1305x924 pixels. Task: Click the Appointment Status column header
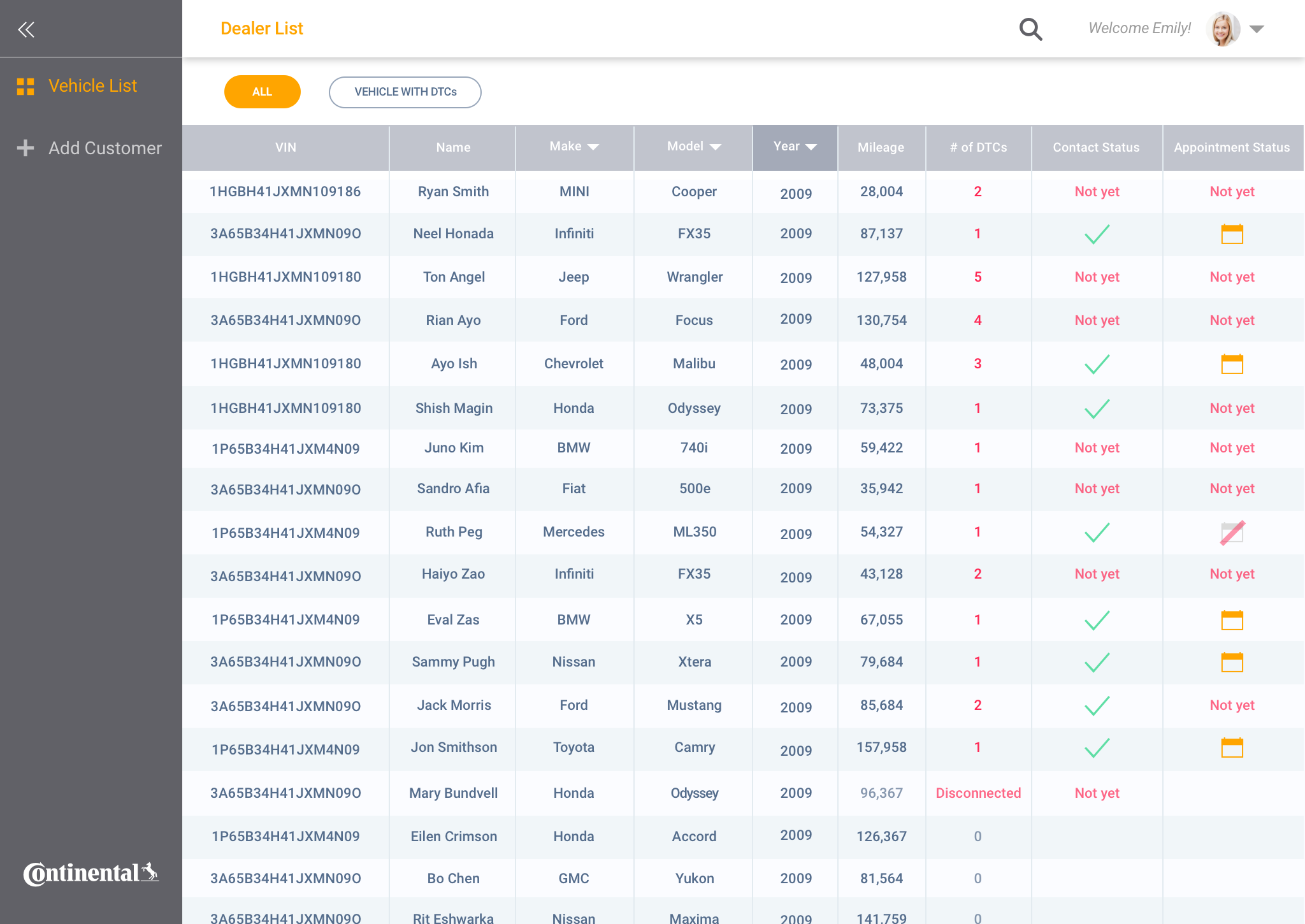coord(1232,147)
